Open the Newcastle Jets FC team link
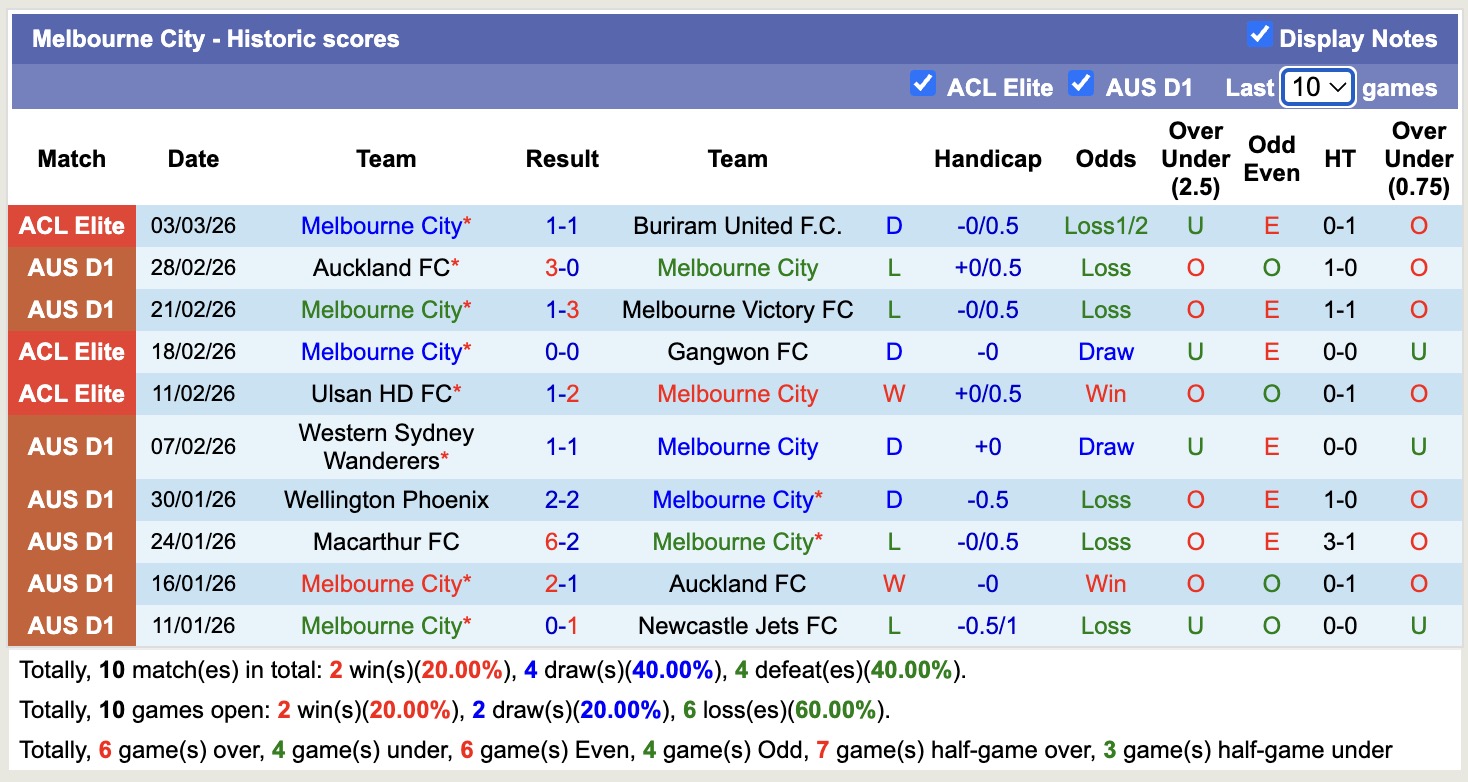 click(x=737, y=625)
